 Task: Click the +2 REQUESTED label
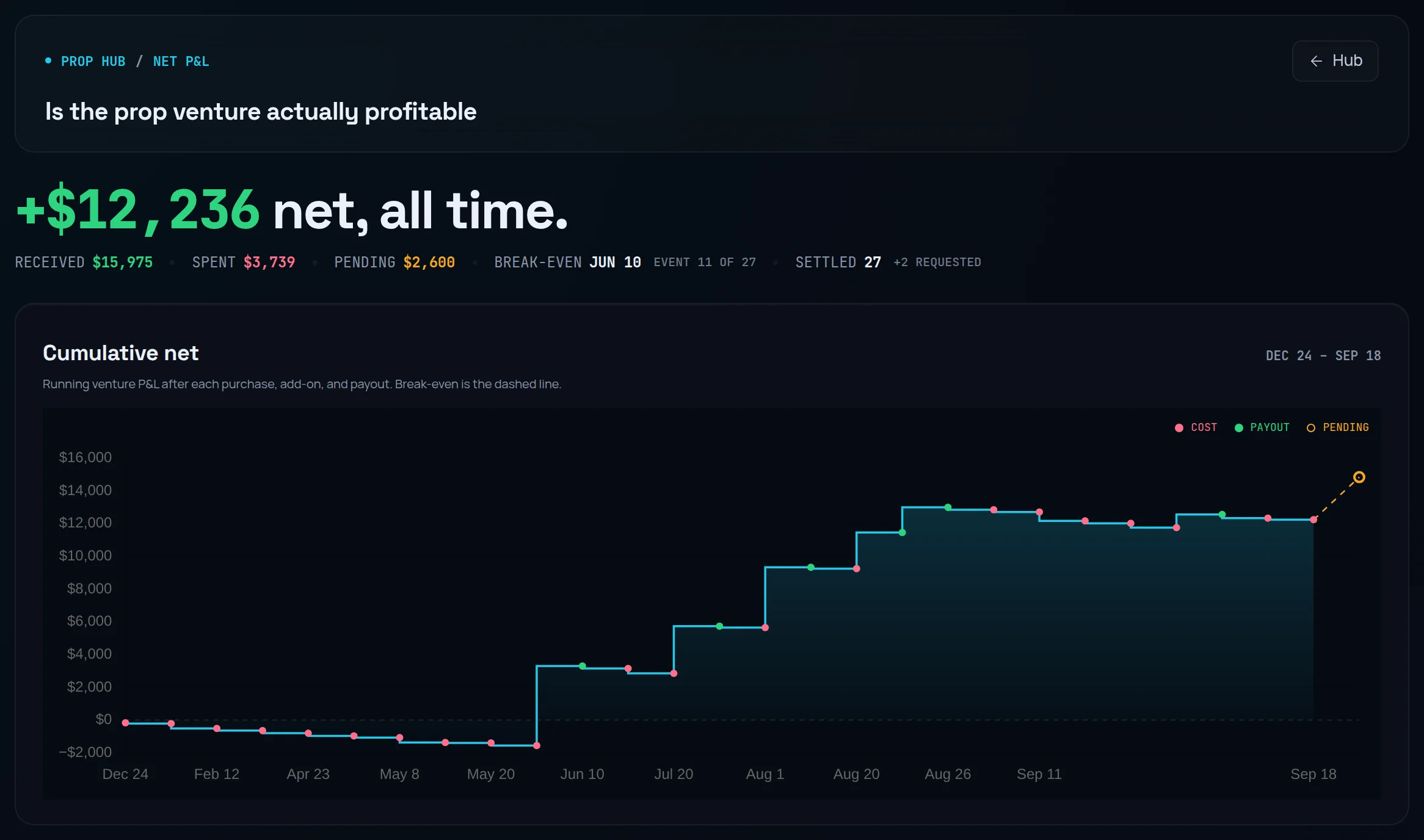[x=937, y=262]
